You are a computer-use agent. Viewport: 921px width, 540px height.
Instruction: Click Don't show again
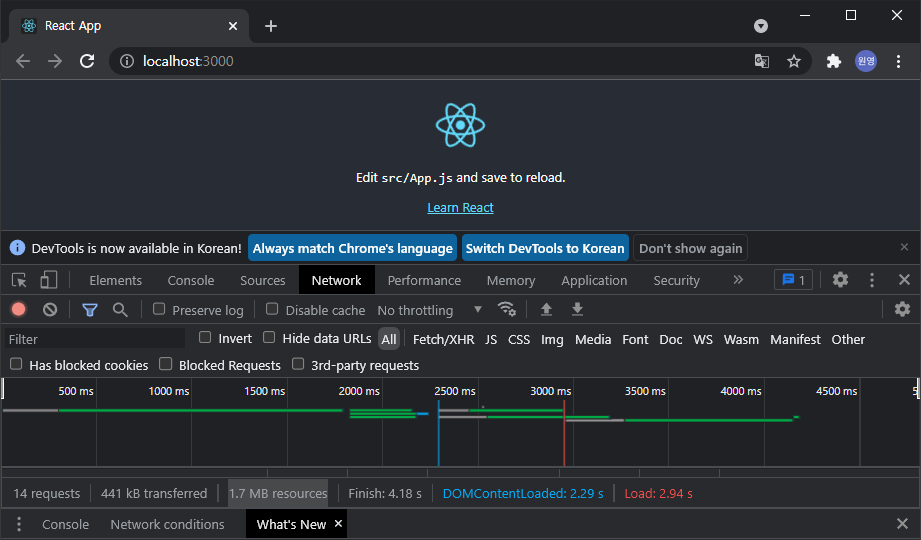coord(690,248)
